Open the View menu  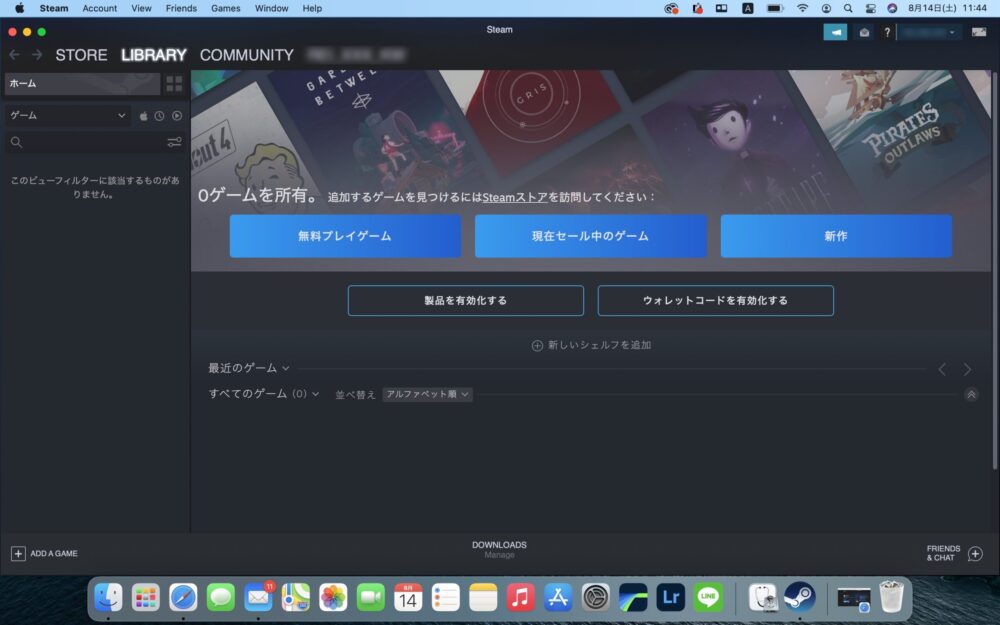[x=141, y=8]
